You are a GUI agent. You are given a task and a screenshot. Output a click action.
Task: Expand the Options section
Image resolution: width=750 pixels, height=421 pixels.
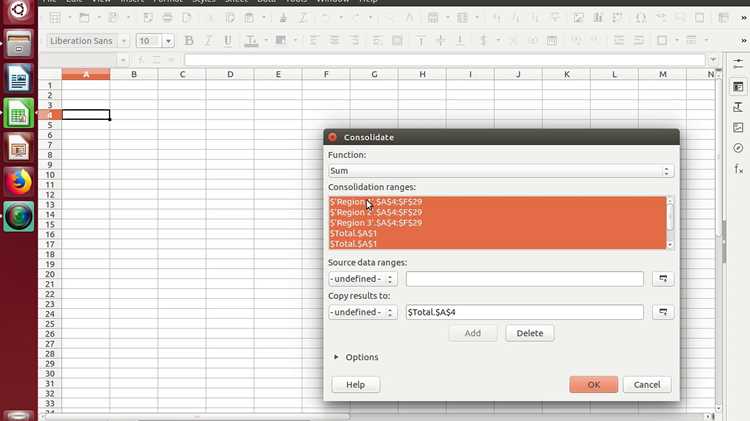click(356, 357)
